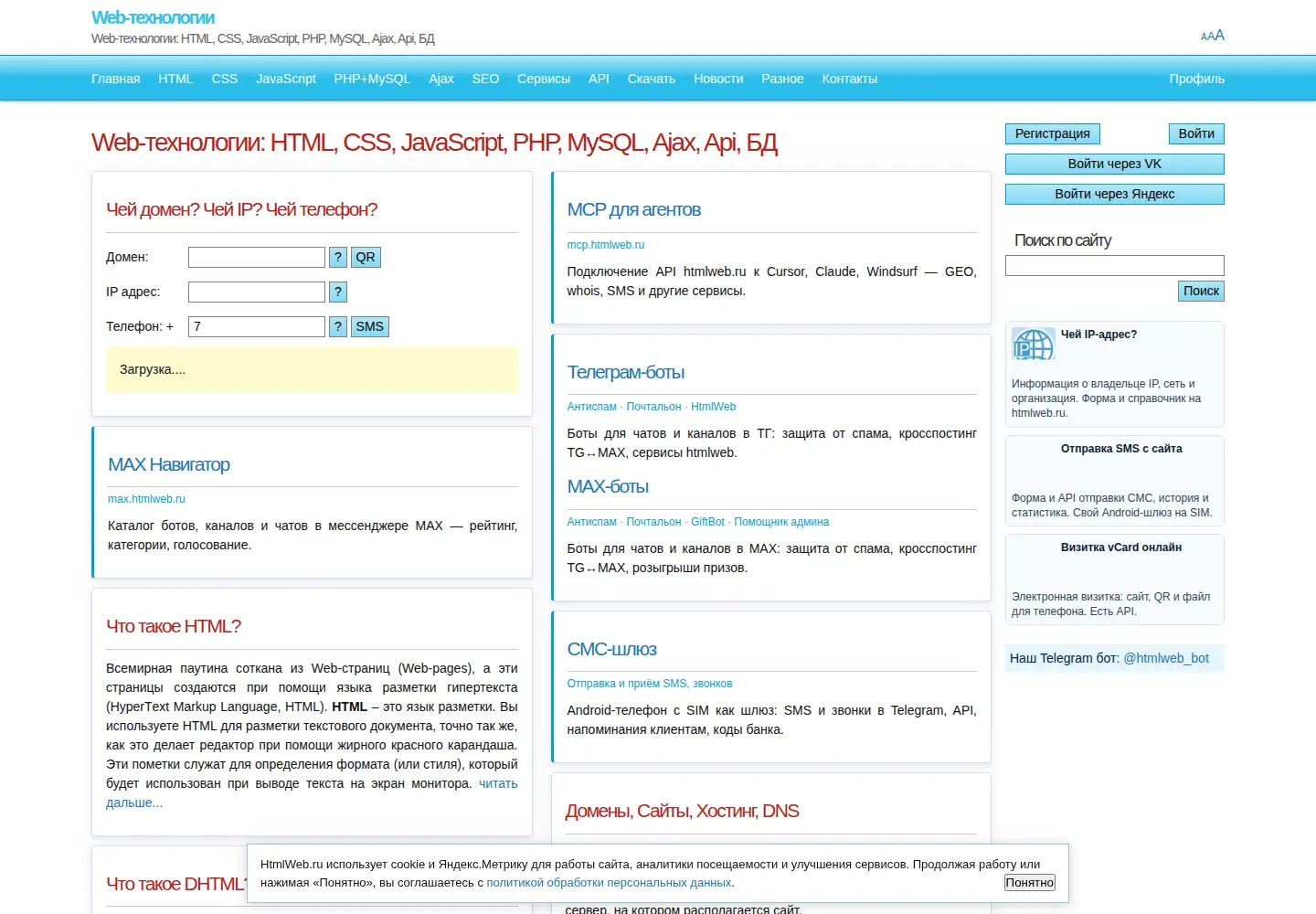Open the Главная menu item

(116, 79)
